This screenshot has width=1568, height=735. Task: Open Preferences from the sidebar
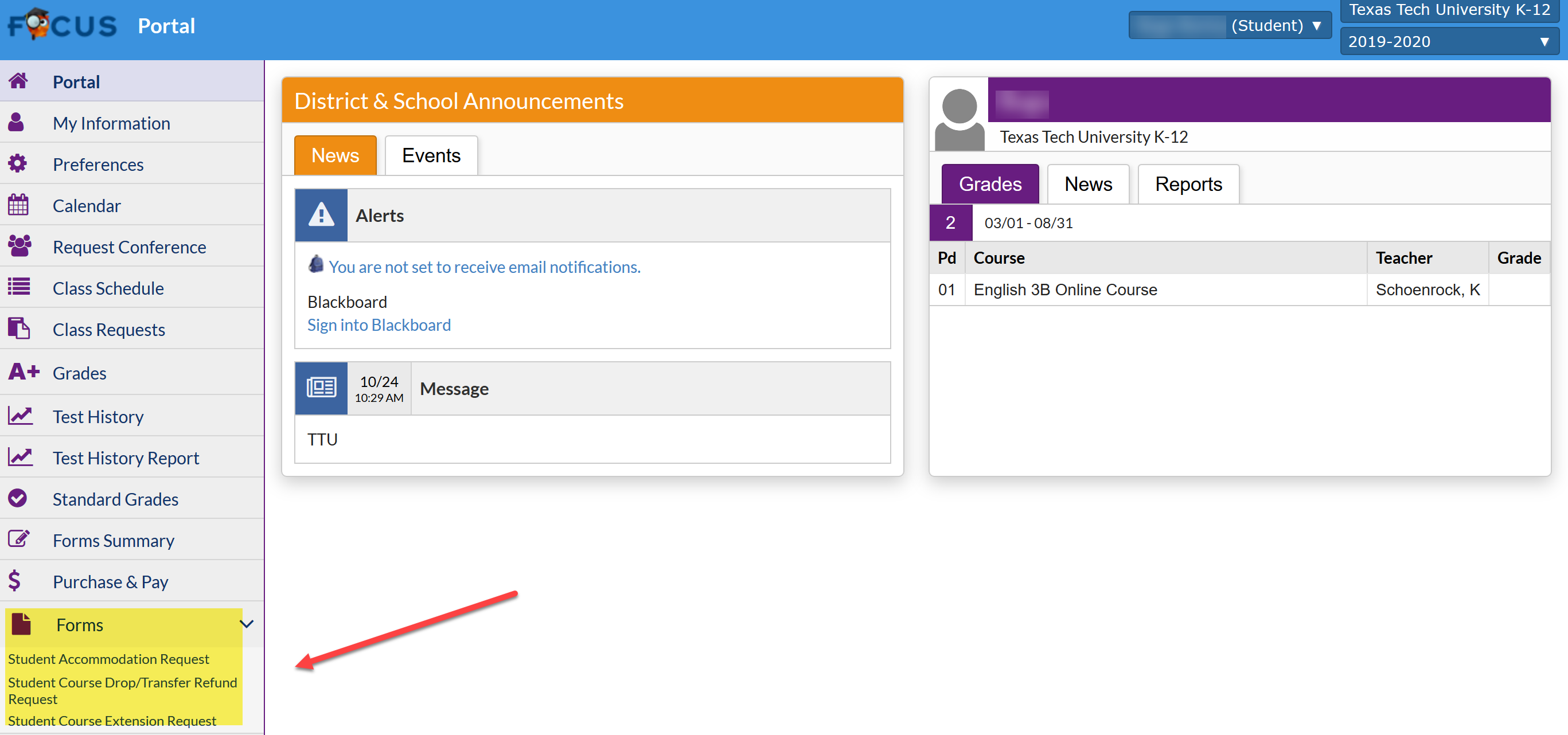click(x=132, y=163)
